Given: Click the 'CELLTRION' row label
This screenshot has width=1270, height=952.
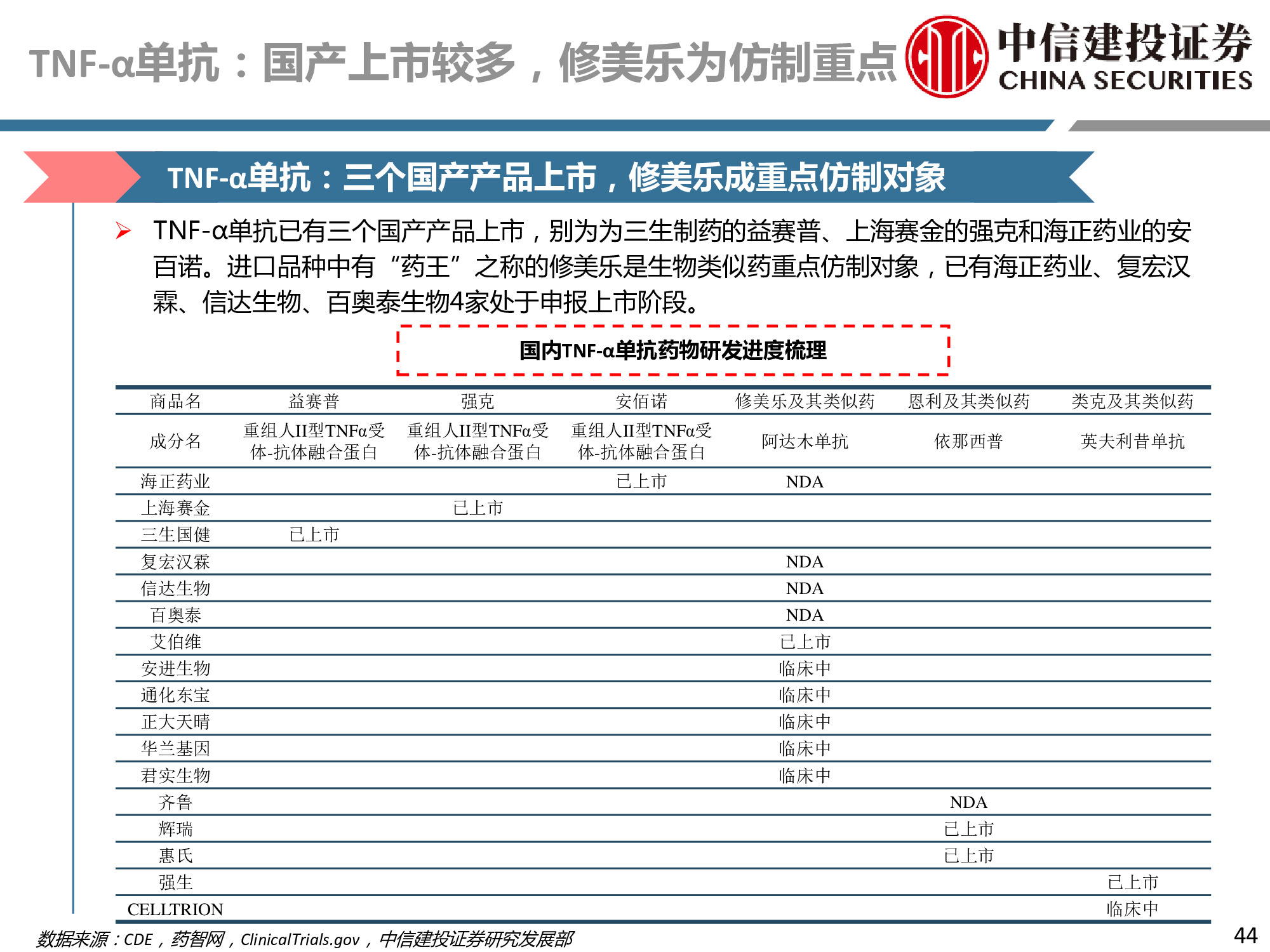Looking at the screenshot, I should pyautogui.click(x=175, y=909).
